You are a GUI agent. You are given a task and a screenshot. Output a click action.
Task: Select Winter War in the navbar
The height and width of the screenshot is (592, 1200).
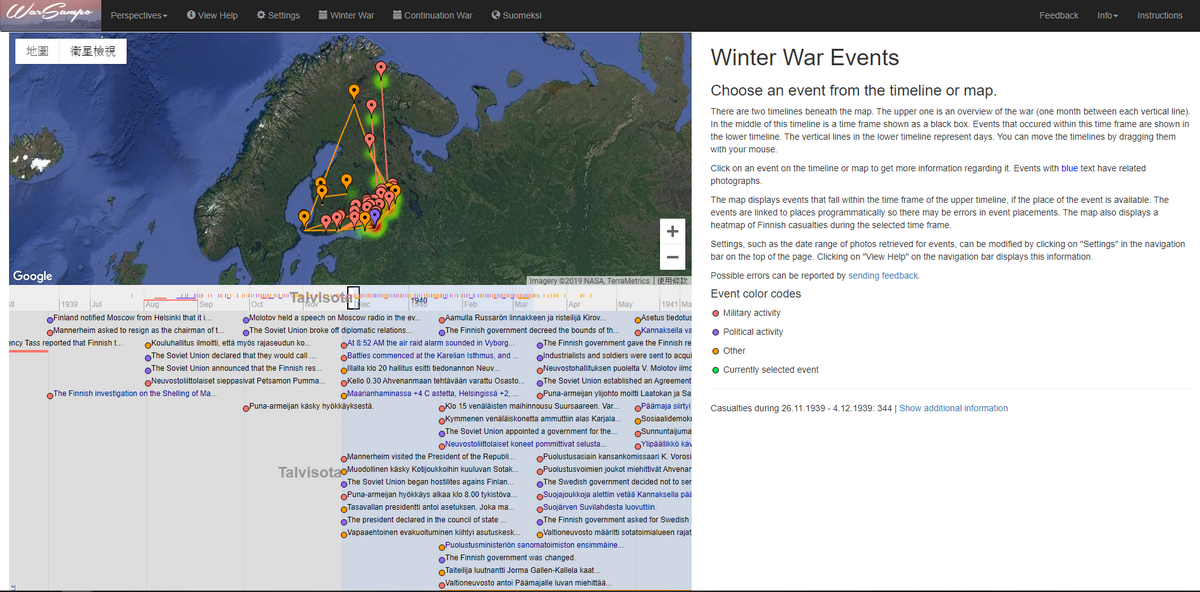tap(345, 16)
